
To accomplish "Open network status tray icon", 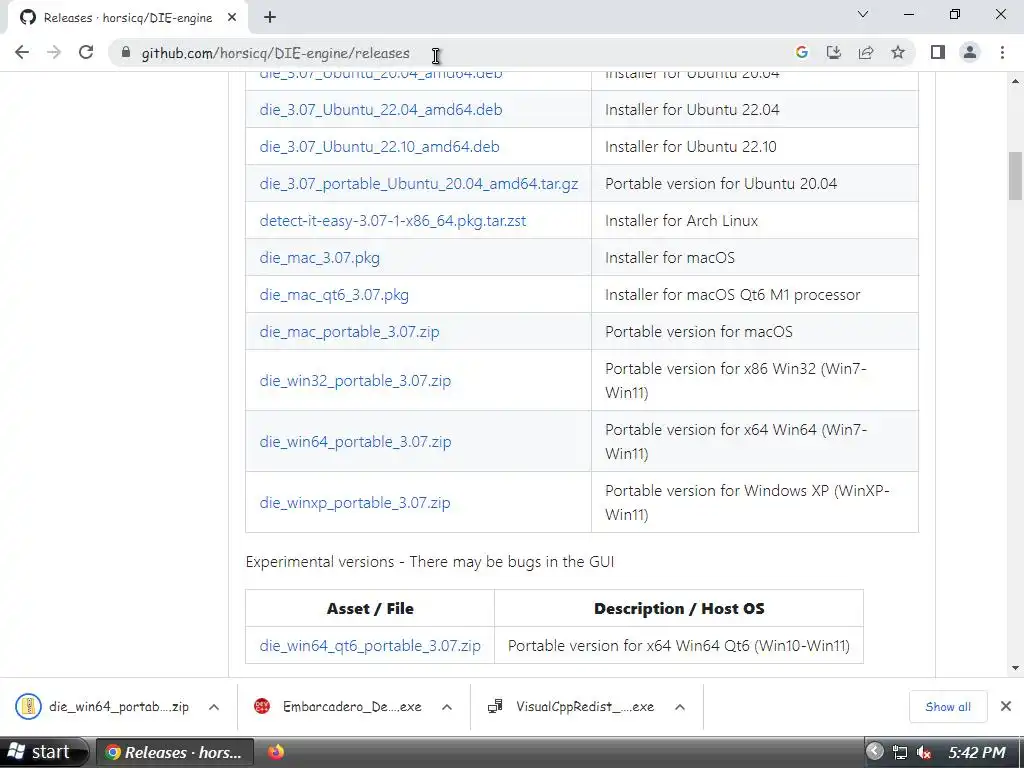I will pyautogui.click(x=899, y=752).
